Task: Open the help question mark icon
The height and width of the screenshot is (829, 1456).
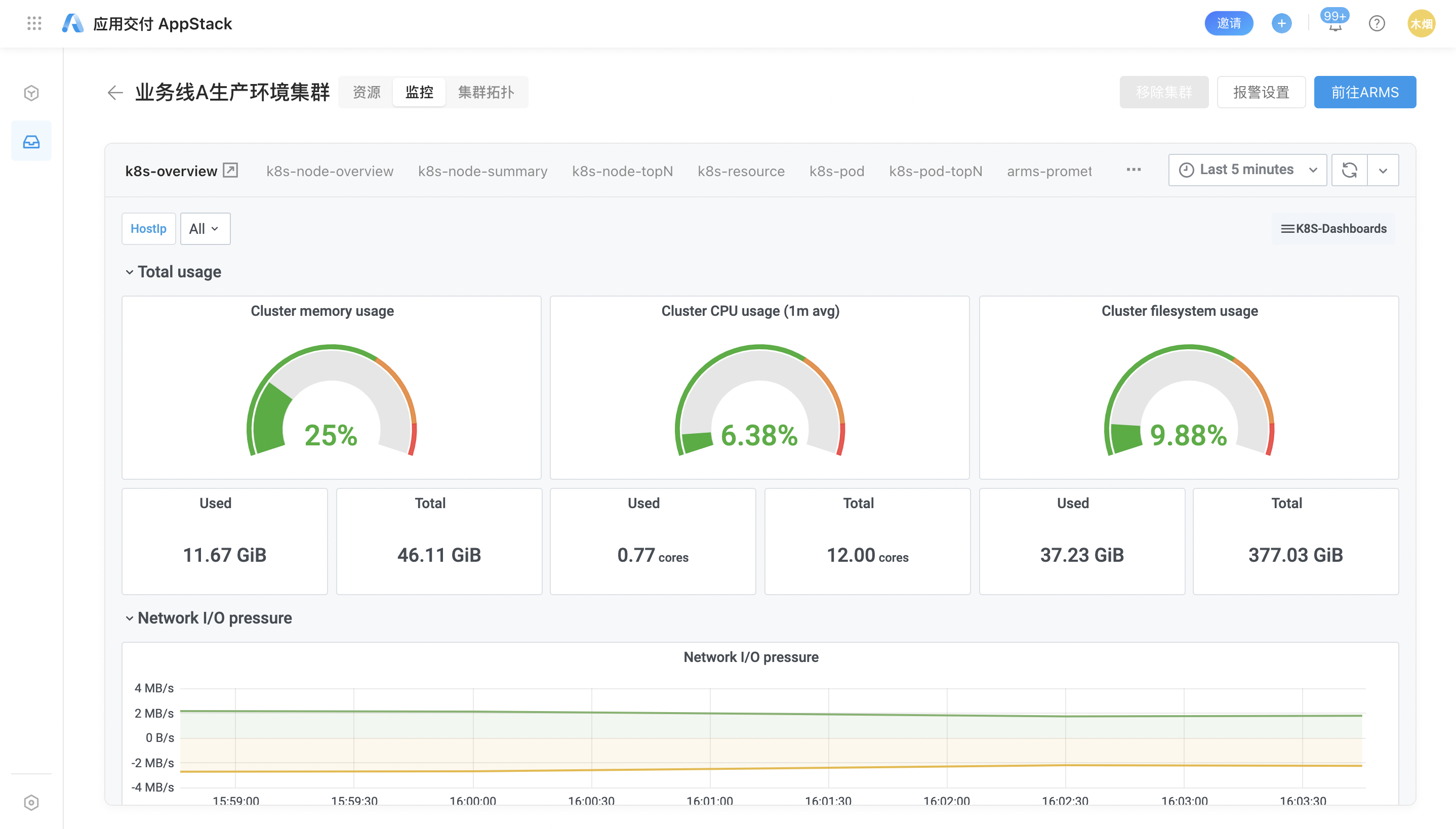Action: (1377, 23)
